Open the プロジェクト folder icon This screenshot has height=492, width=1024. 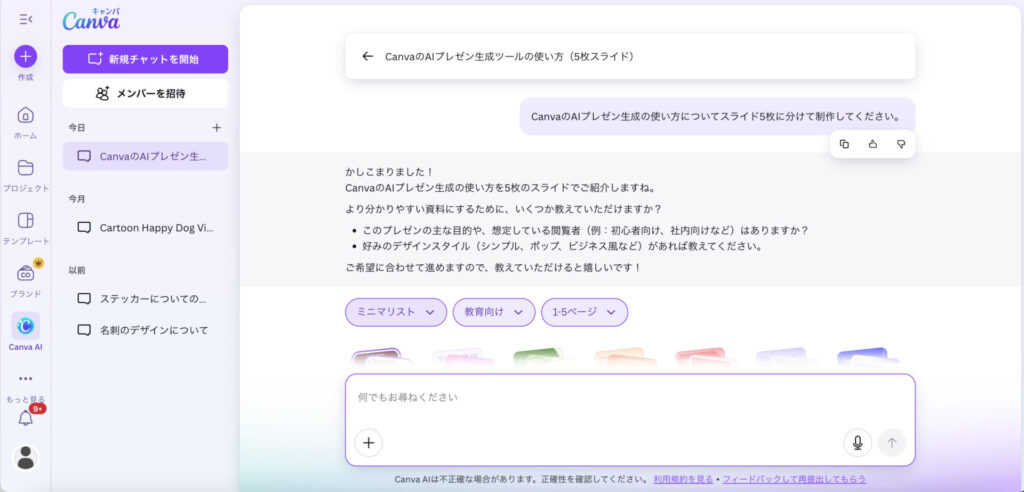[26, 168]
